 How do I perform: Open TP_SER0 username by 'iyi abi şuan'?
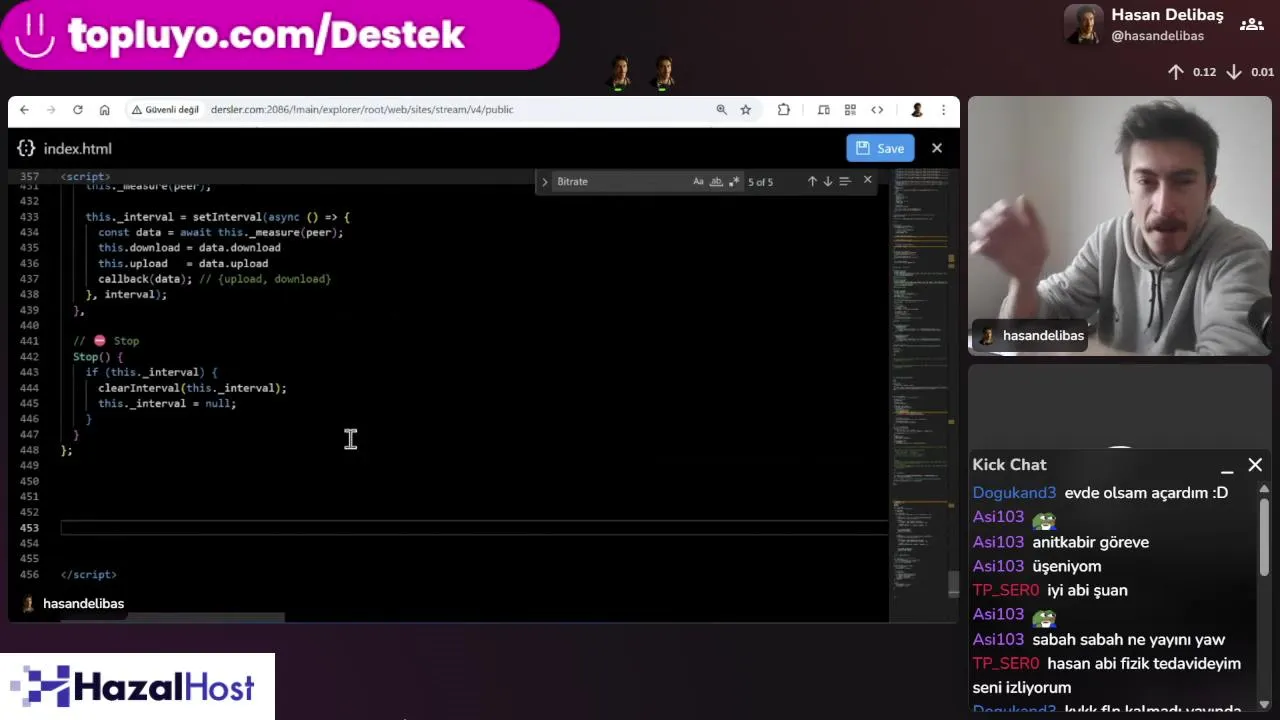pyautogui.click(x=1005, y=591)
